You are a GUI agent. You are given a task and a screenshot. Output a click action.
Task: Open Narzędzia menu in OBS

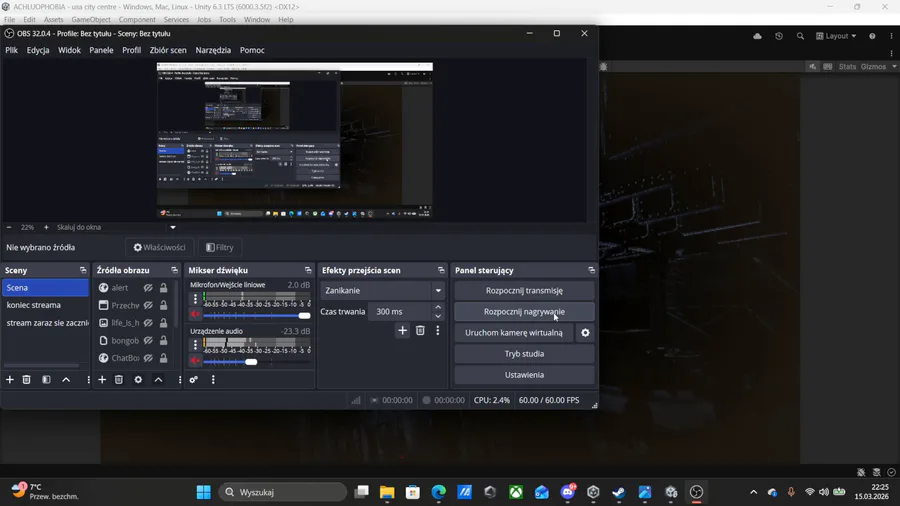click(213, 50)
